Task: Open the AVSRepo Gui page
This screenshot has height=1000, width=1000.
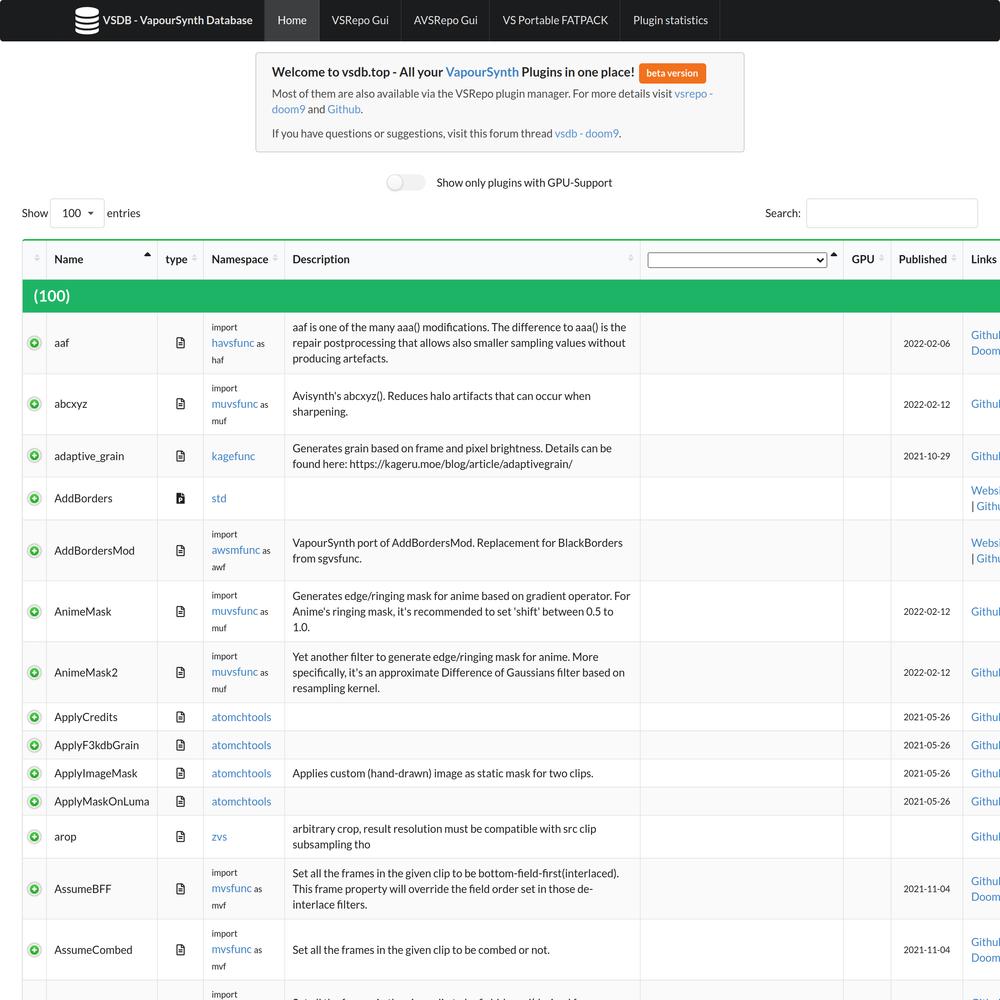Action: (445, 20)
